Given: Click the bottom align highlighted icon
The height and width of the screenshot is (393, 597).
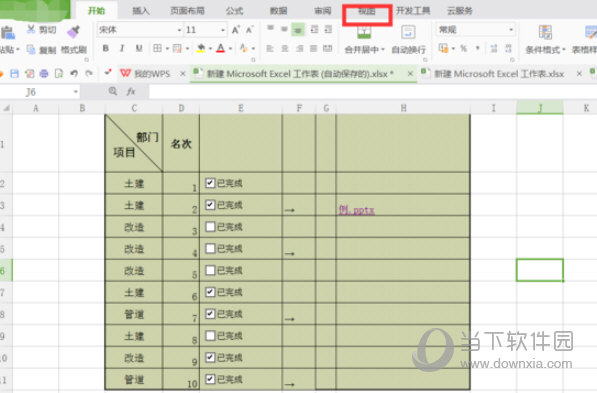Looking at the screenshot, I should (x=298, y=30).
